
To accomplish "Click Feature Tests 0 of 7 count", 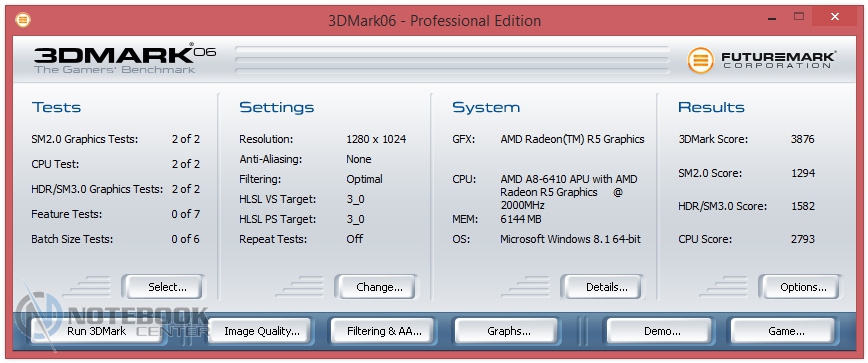I will tap(185, 214).
